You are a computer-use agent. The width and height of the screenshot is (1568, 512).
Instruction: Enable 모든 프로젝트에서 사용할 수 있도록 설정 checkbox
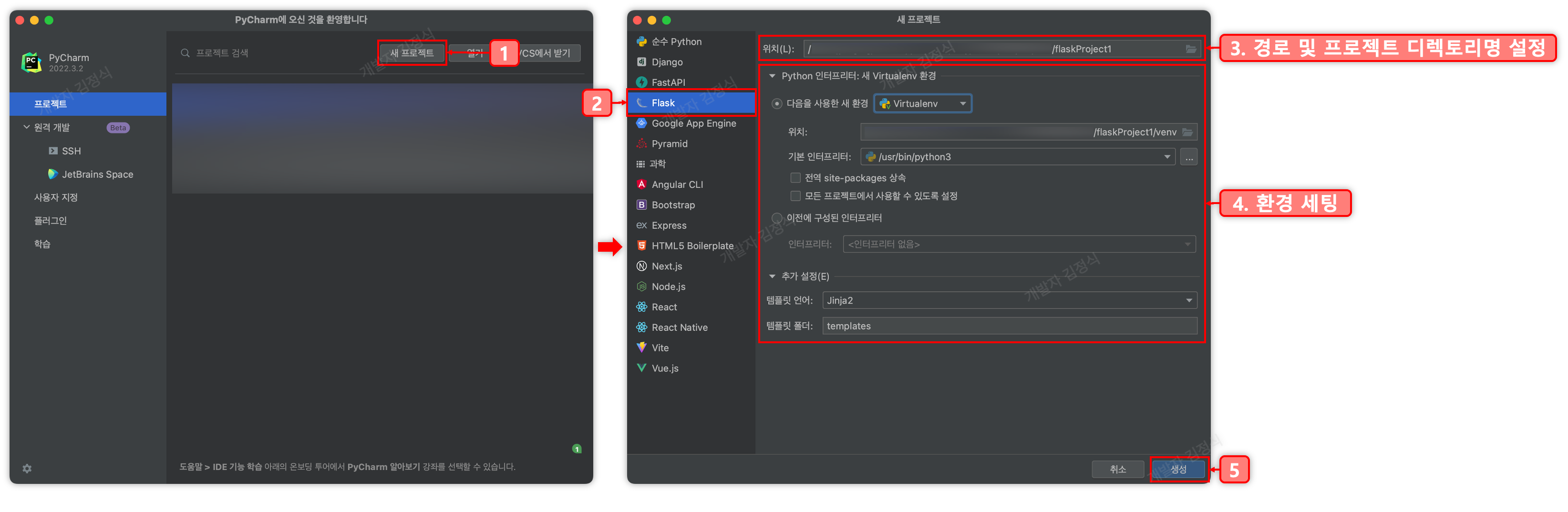pyautogui.click(x=795, y=195)
